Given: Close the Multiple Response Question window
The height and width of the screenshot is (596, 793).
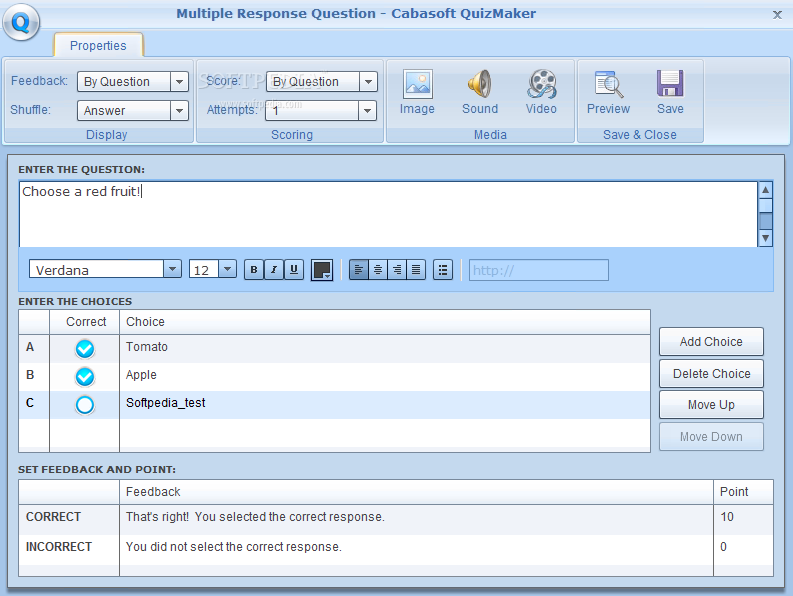Looking at the screenshot, I should click(x=777, y=15).
